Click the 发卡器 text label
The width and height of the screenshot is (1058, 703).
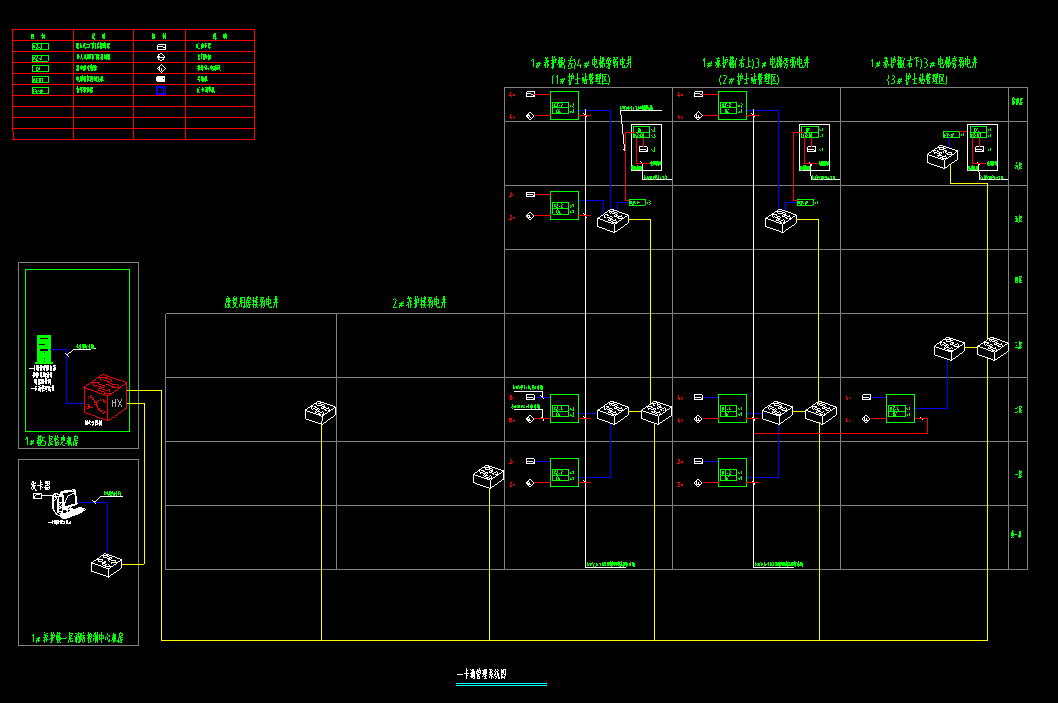(40, 485)
